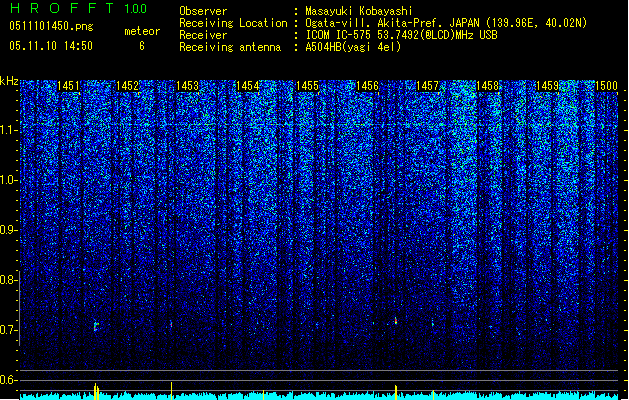The height and width of the screenshot is (400, 629).
Task: Click the 'Receiver' field label
Action: click(x=203, y=35)
